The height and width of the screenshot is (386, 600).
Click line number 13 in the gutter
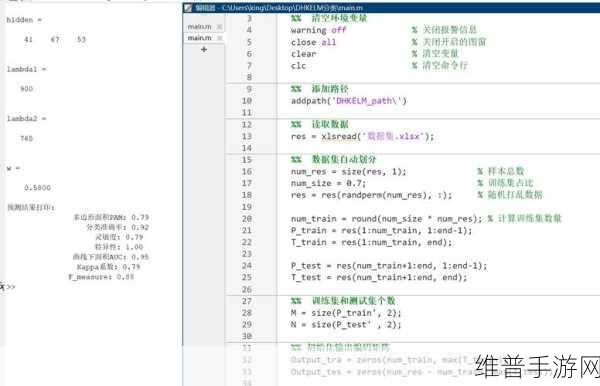point(247,137)
